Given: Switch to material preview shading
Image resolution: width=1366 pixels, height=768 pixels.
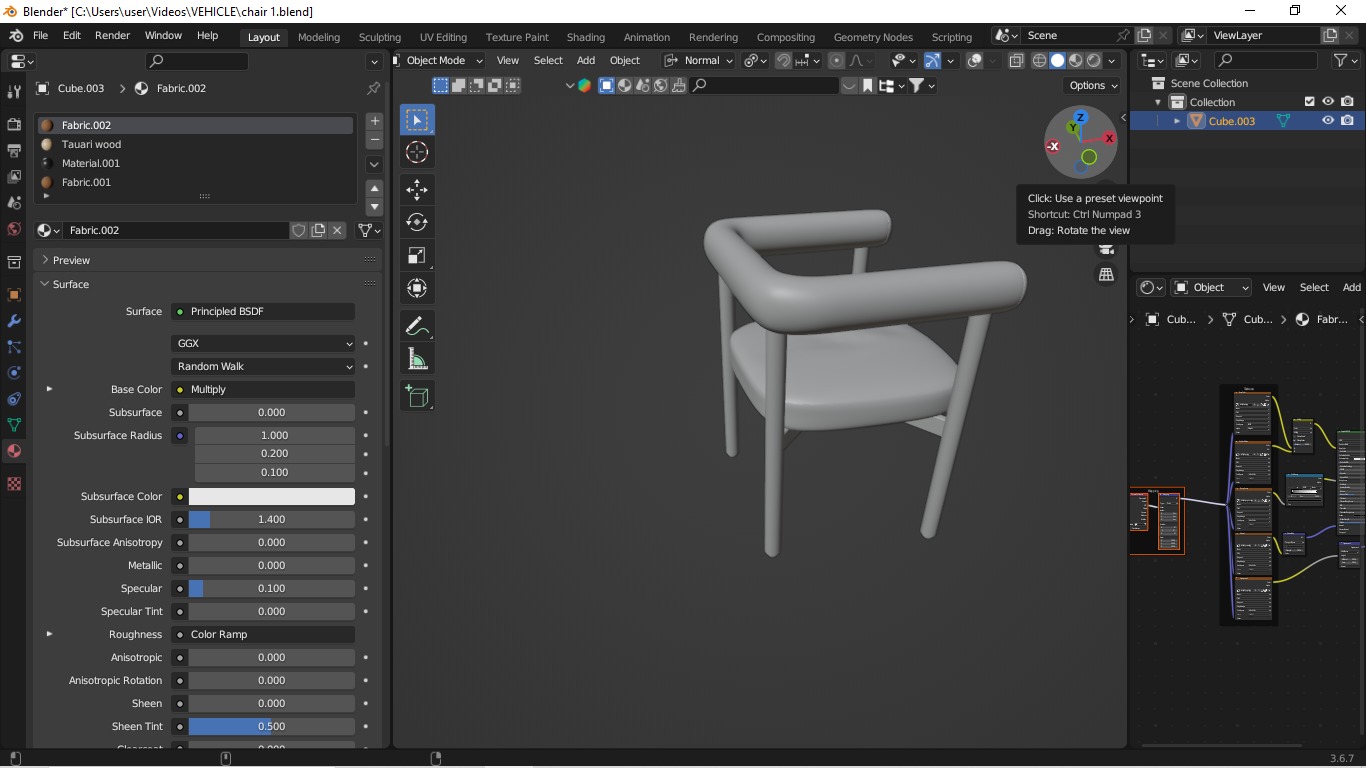Looking at the screenshot, I should pyautogui.click(x=1075, y=61).
